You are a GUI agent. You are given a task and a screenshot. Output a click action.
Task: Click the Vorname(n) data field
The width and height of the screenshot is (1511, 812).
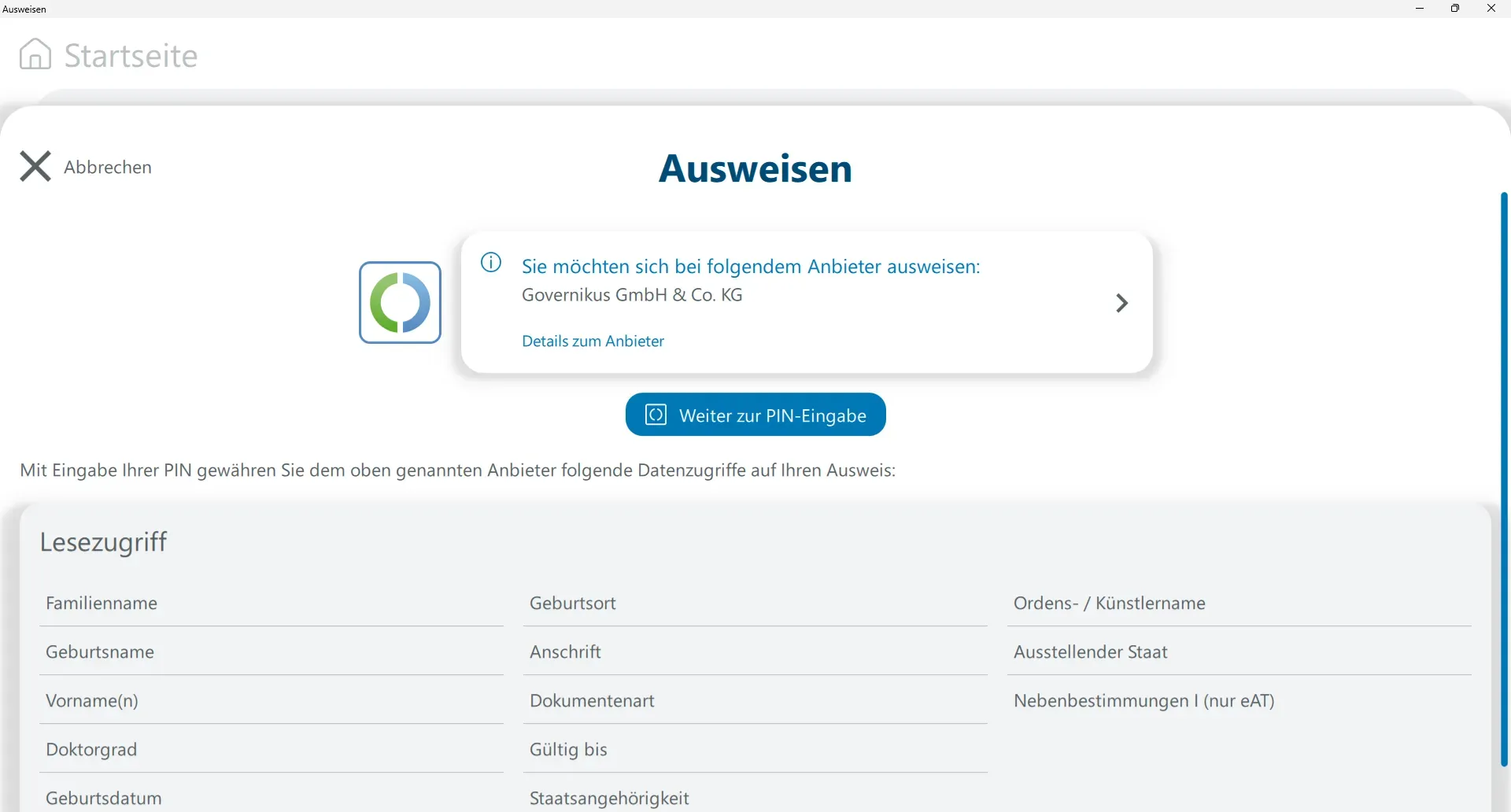(x=92, y=701)
